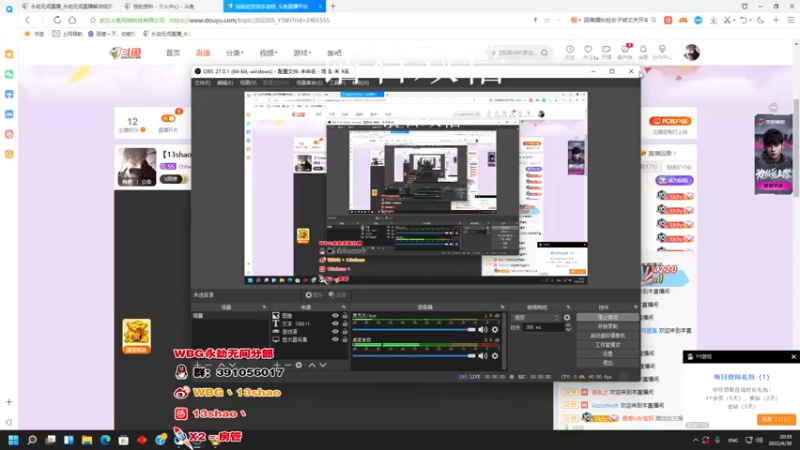The width and height of the screenshot is (800, 450).
Task: Adjust the transition duration stepper arrows
Action: pos(568,328)
